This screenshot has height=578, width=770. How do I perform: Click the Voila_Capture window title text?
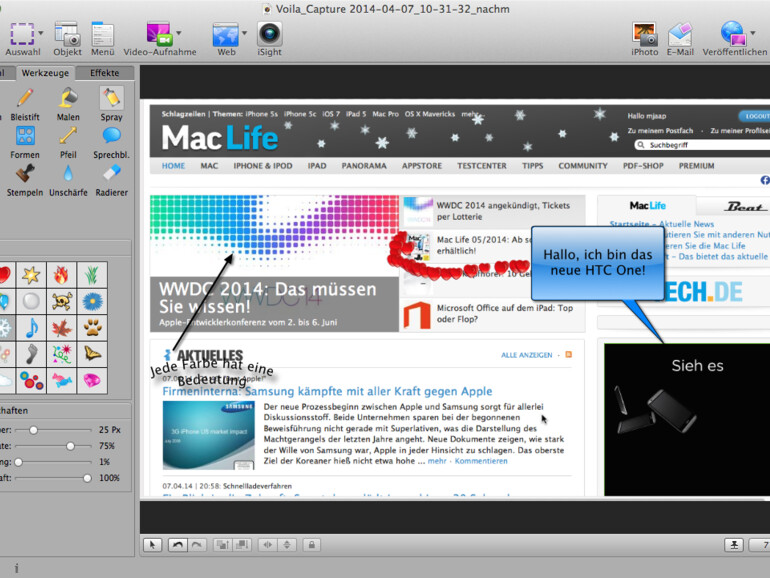point(392,9)
